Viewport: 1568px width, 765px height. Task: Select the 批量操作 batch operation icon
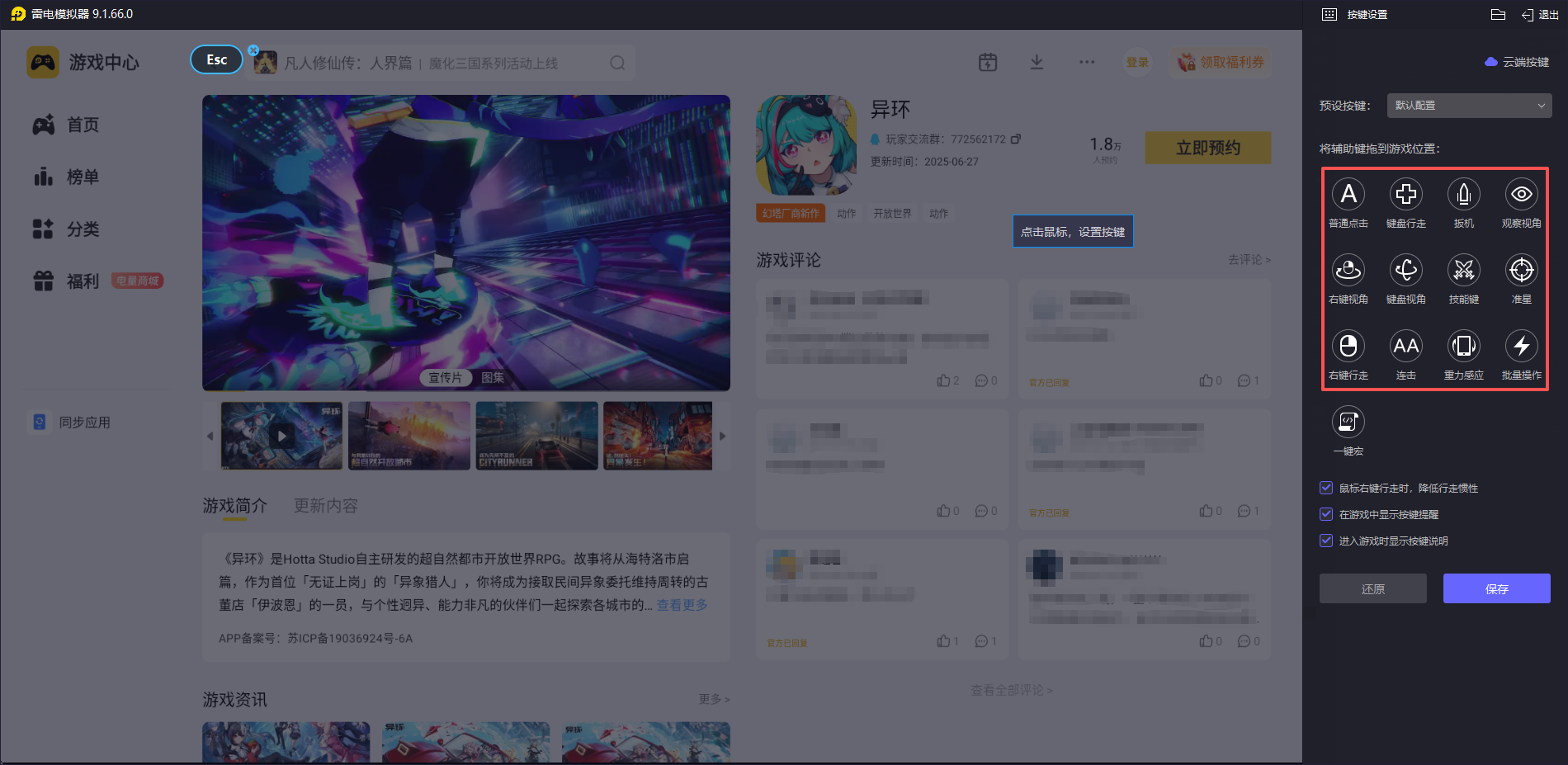click(1522, 347)
